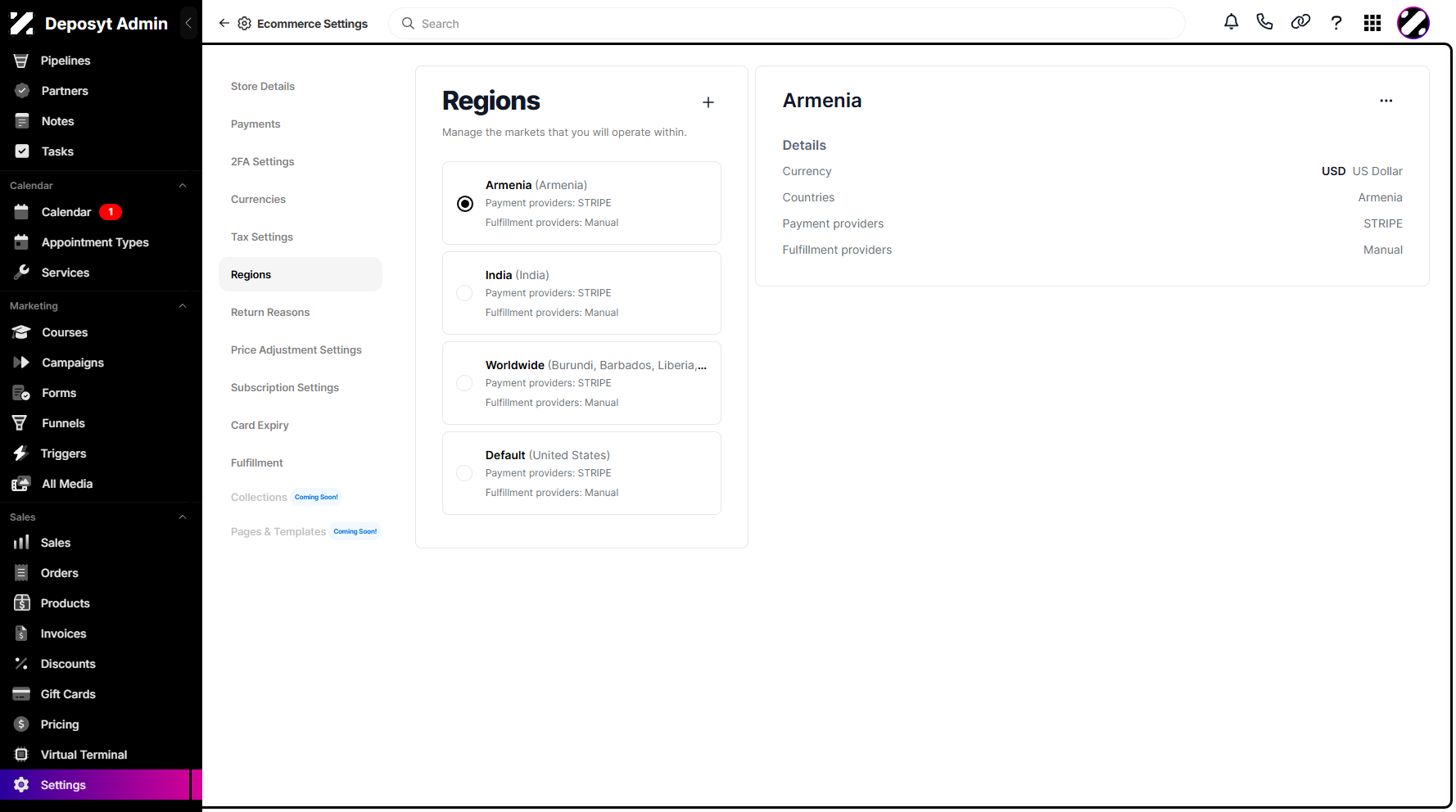Add a new region with plus icon
Screen dimensions: 1456x812
point(708,102)
